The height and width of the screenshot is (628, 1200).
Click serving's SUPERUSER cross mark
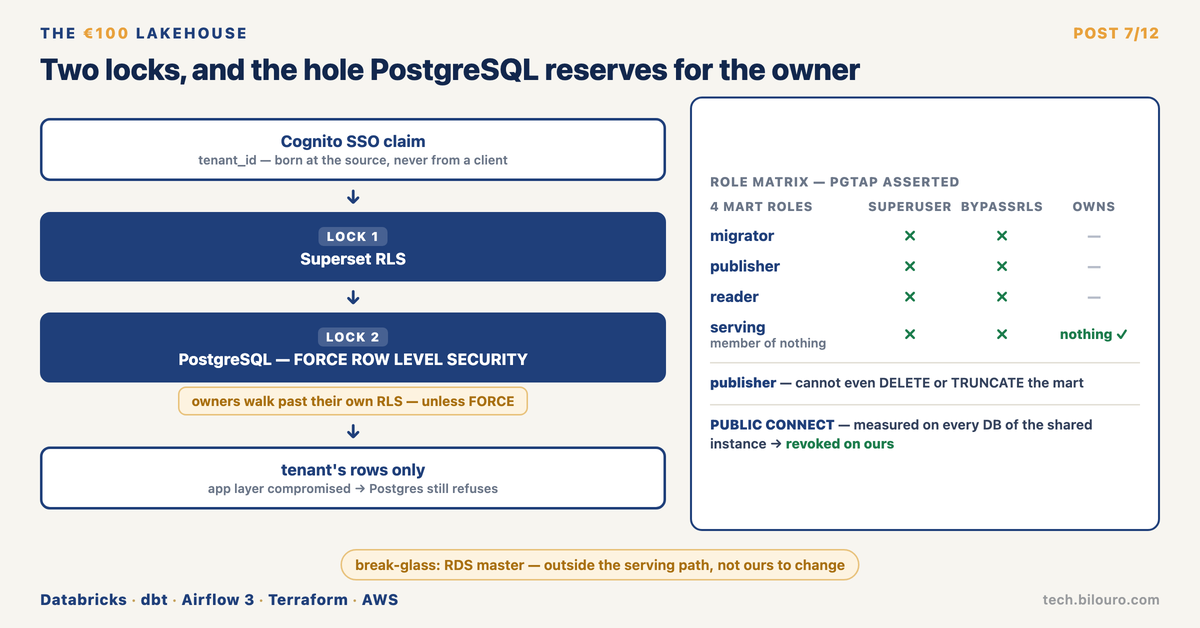[910, 335]
